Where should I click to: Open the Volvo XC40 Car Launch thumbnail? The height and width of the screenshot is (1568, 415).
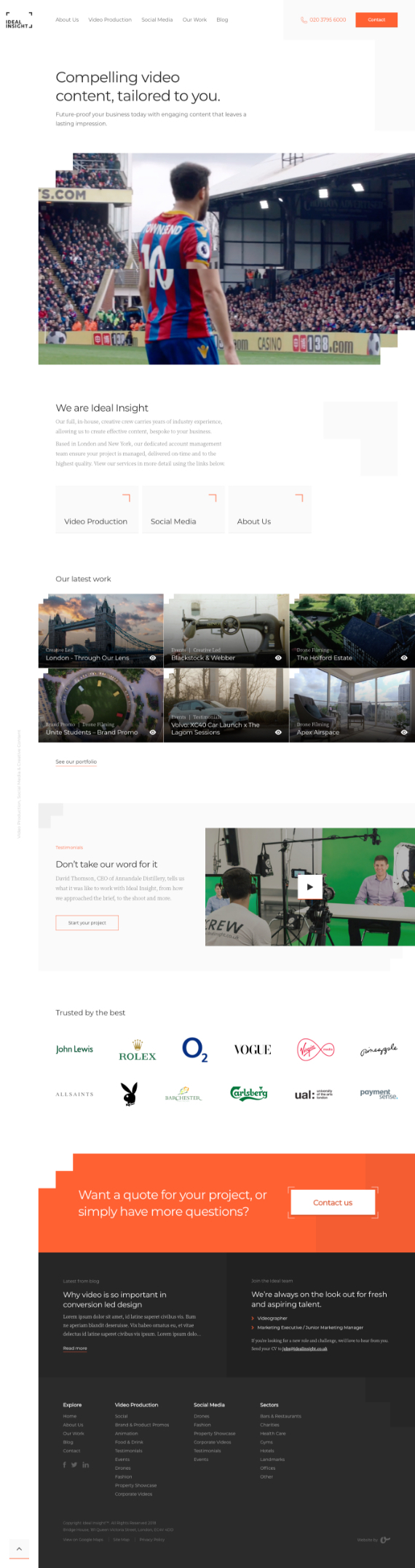(226, 705)
